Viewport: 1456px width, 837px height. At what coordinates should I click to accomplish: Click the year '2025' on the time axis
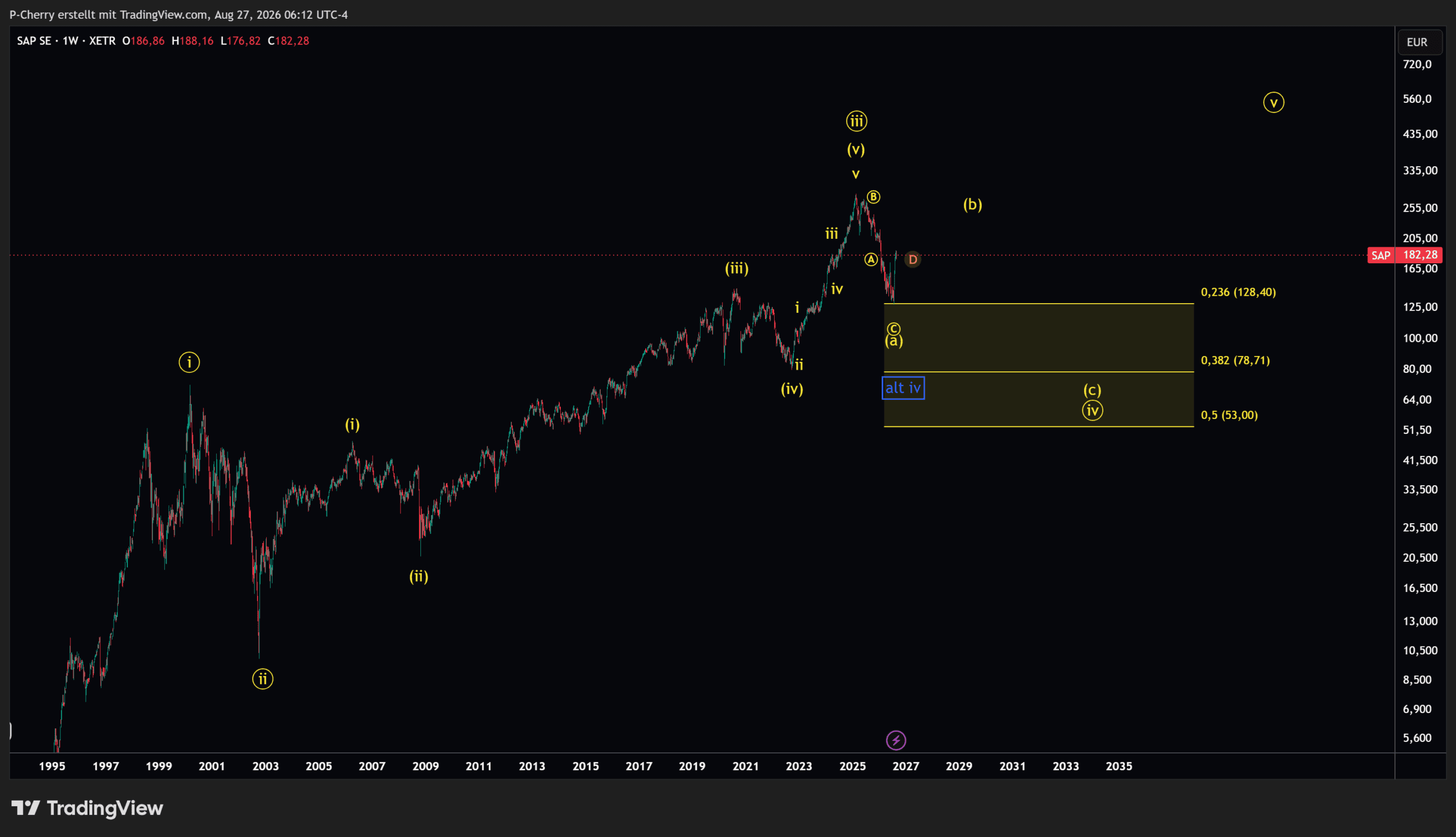(x=853, y=766)
